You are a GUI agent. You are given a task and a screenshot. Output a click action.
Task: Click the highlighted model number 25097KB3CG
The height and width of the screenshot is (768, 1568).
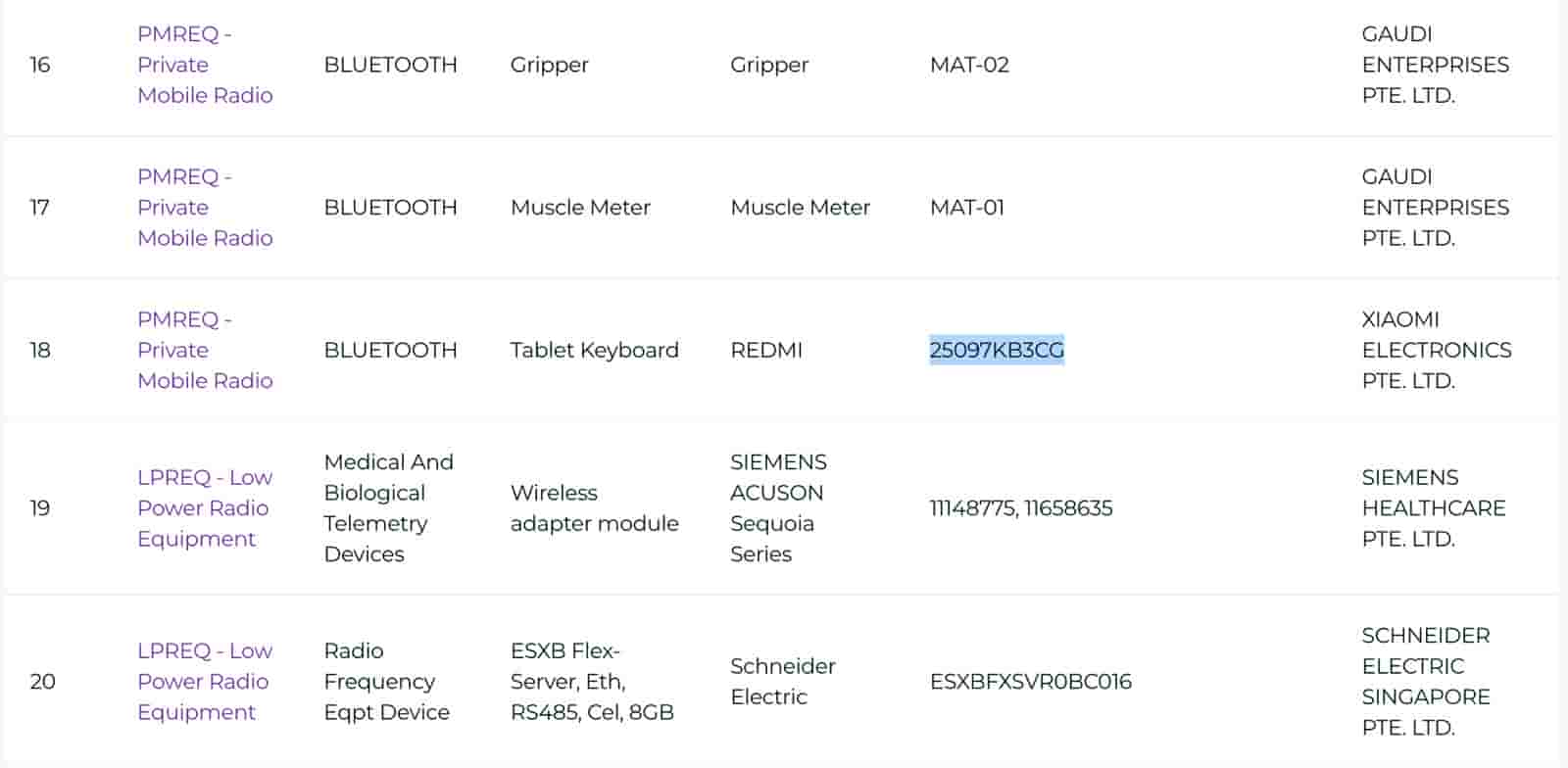(996, 350)
